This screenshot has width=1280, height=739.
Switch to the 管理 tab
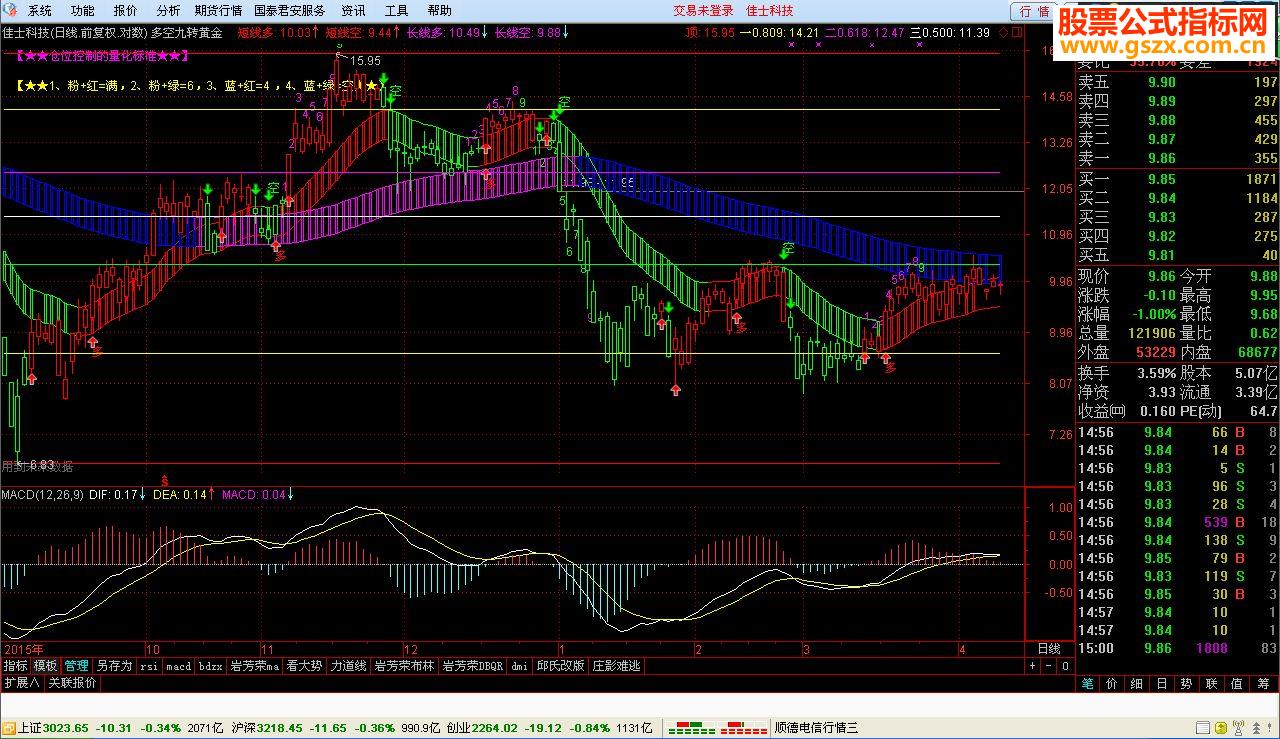point(77,665)
